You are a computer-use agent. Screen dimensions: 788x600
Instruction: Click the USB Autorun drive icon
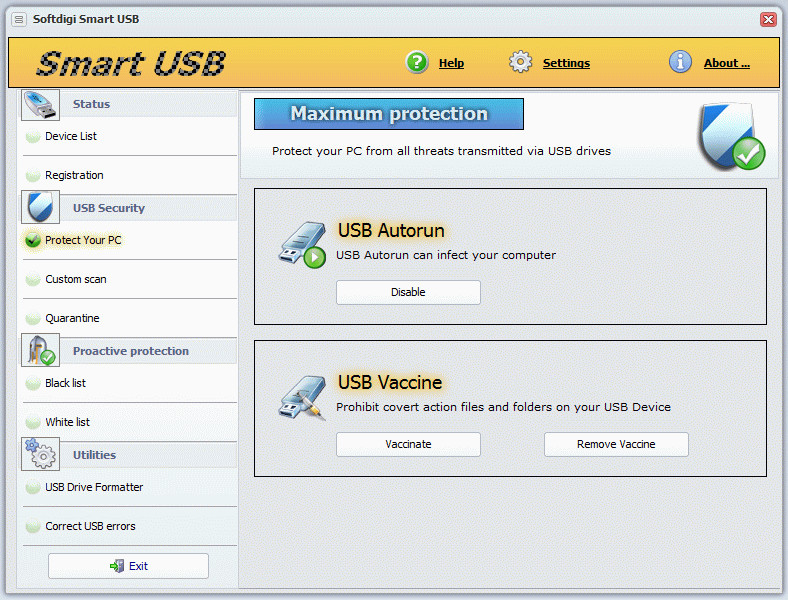pos(303,245)
